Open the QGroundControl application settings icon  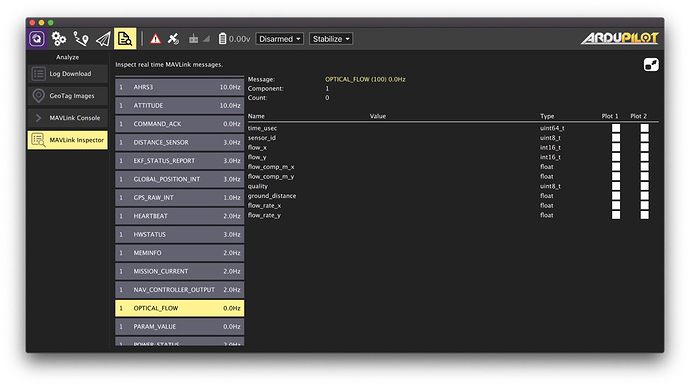[x=37, y=39]
